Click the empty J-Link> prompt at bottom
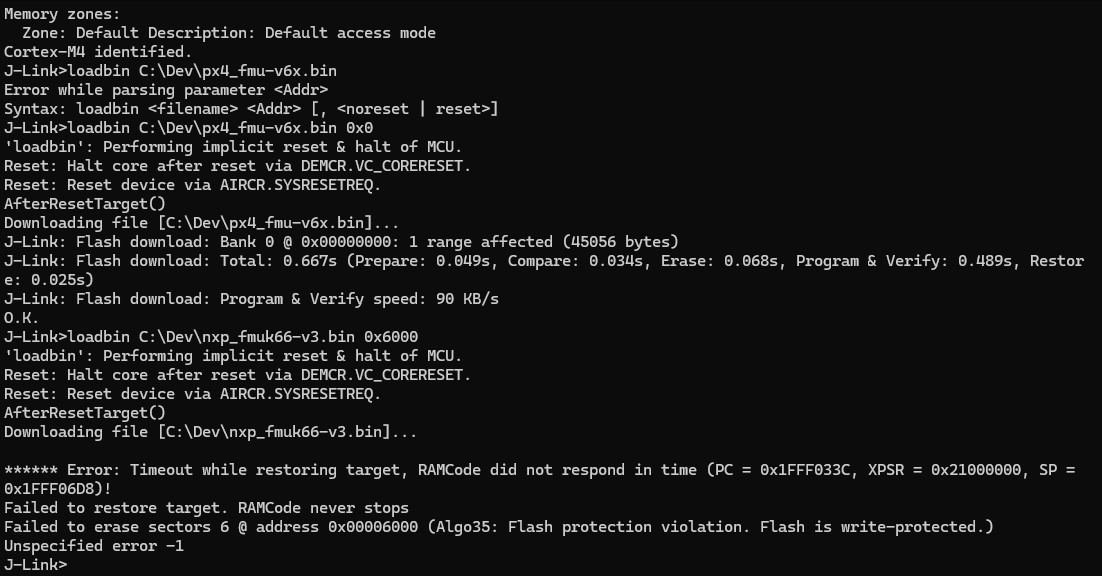1102x576 pixels. (36, 565)
